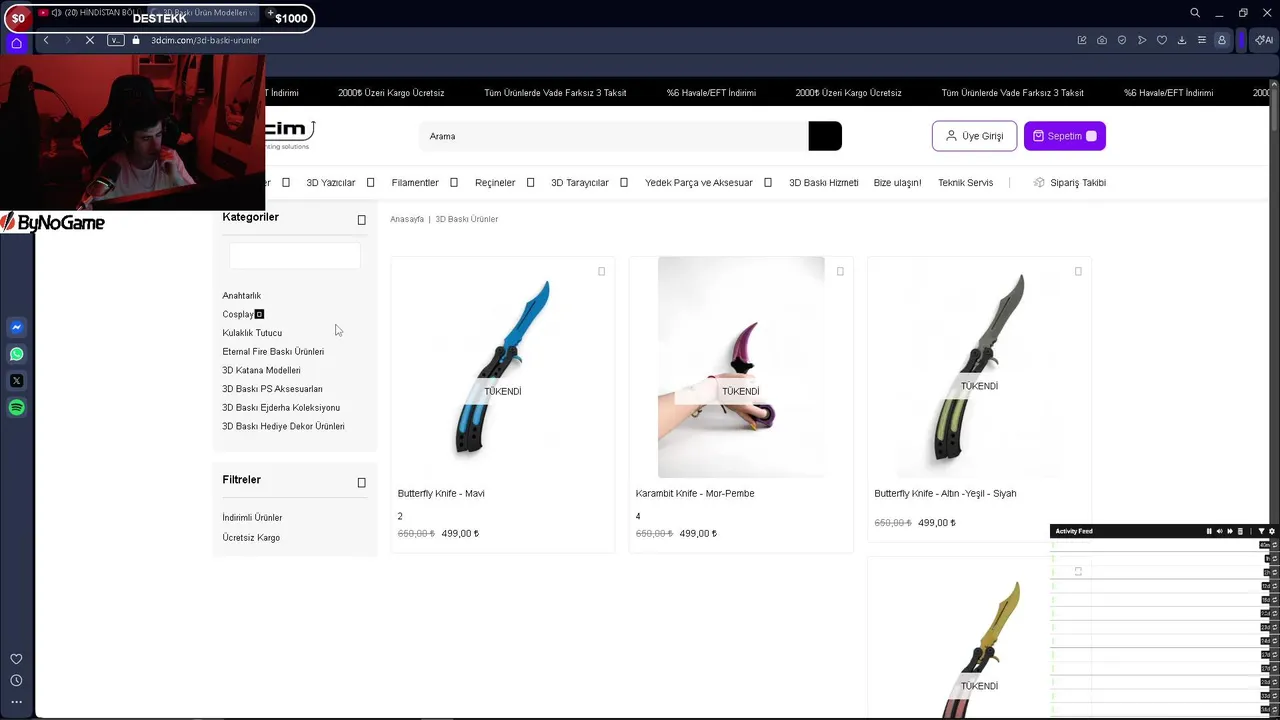The image size is (1280, 720).
Task: Click the black search submit button
Action: [825, 136]
